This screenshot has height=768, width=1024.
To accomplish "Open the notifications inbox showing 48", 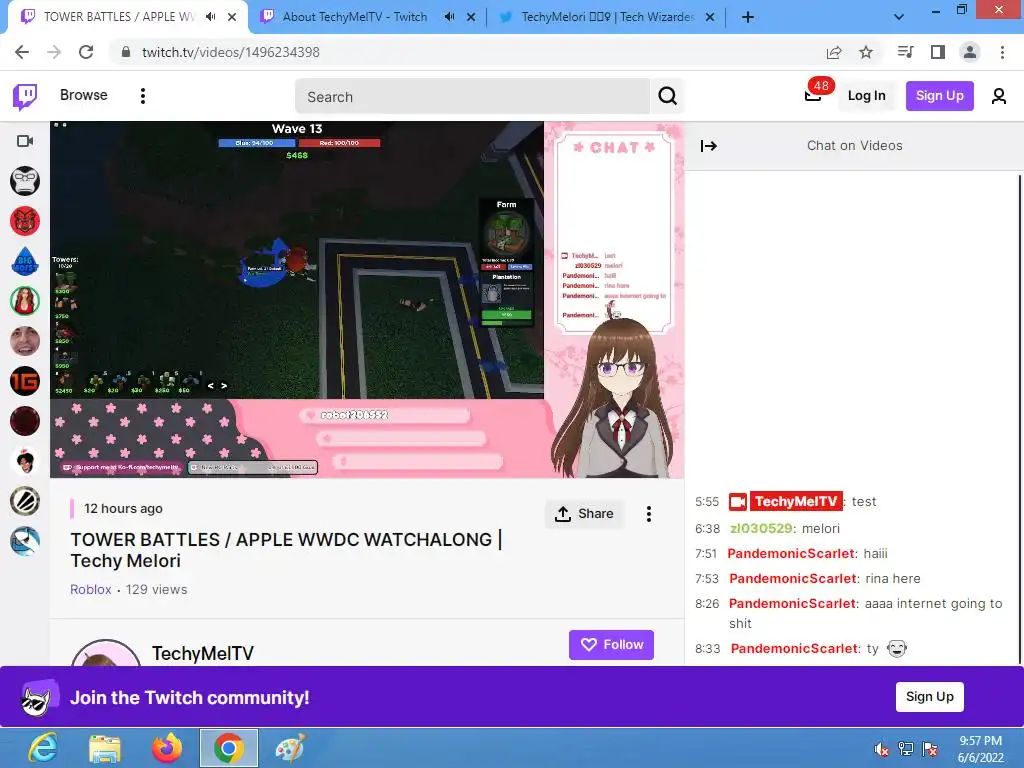I will [813, 95].
